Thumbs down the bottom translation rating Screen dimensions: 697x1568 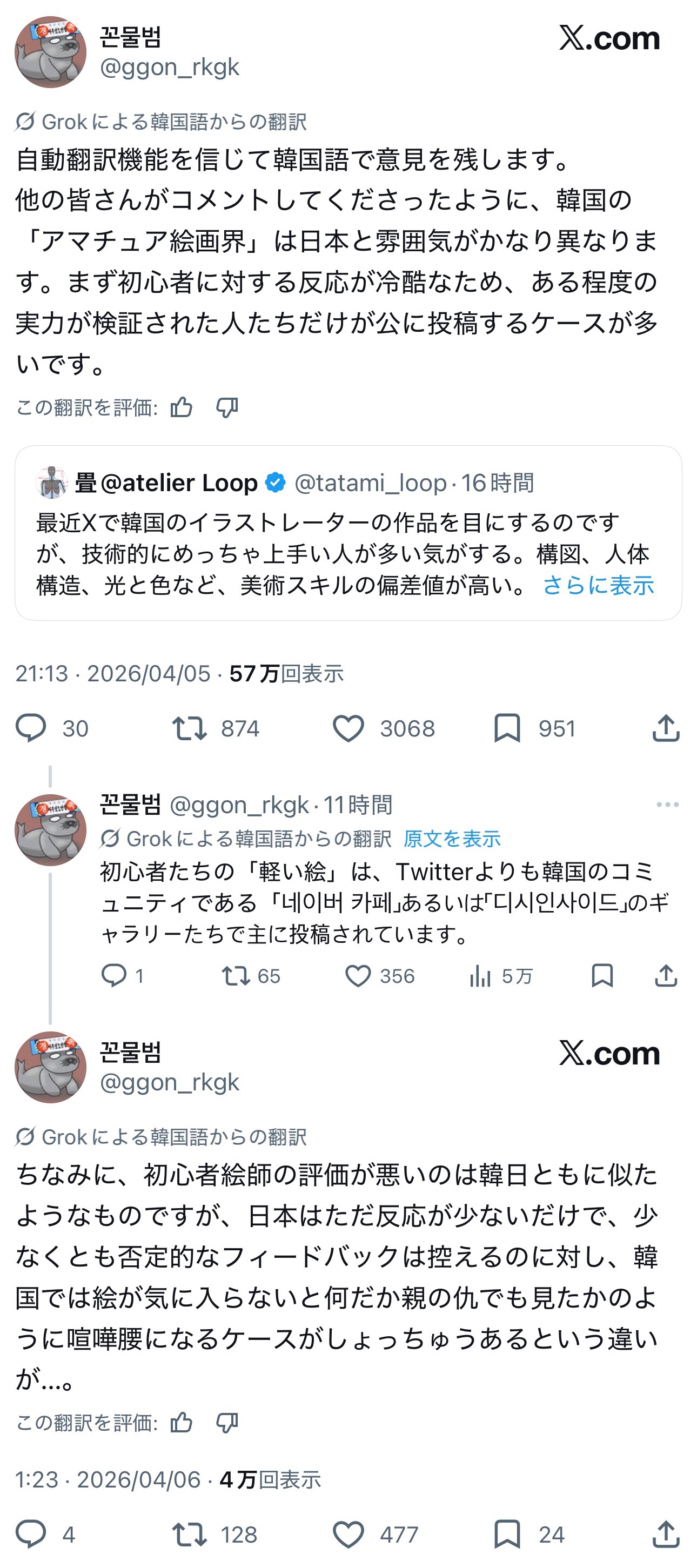click(x=227, y=1423)
